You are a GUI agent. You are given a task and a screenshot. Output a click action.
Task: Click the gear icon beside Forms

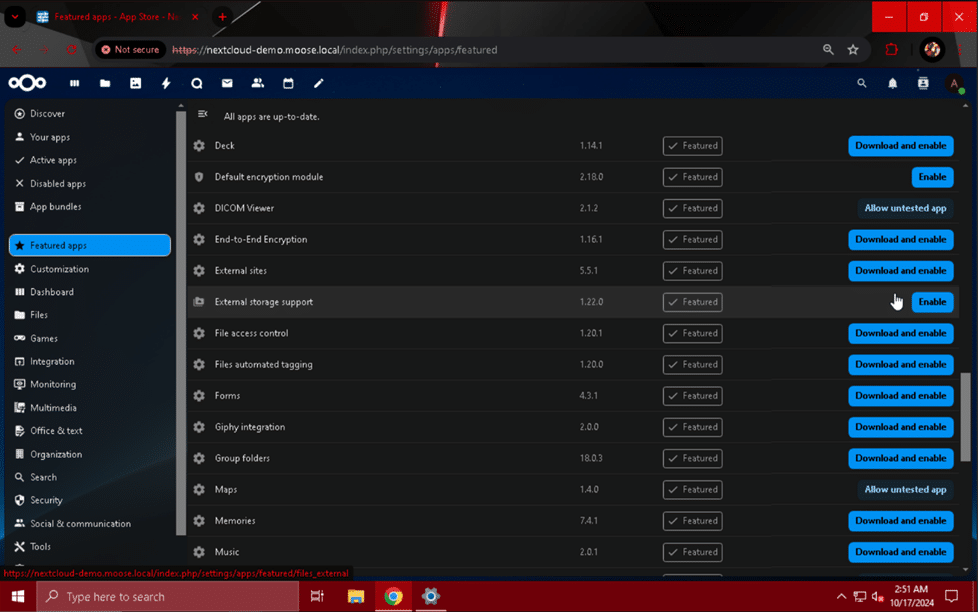coord(199,396)
